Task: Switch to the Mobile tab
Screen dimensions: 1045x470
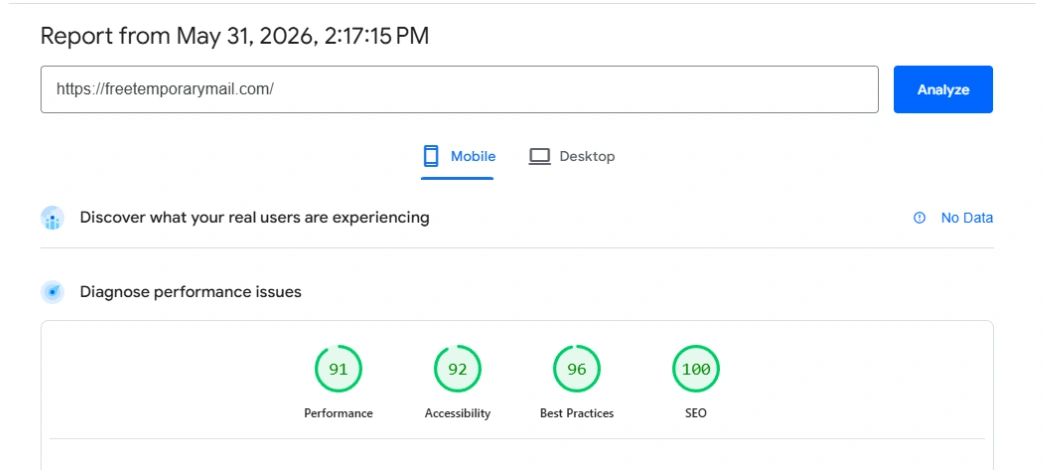Action: tap(458, 157)
